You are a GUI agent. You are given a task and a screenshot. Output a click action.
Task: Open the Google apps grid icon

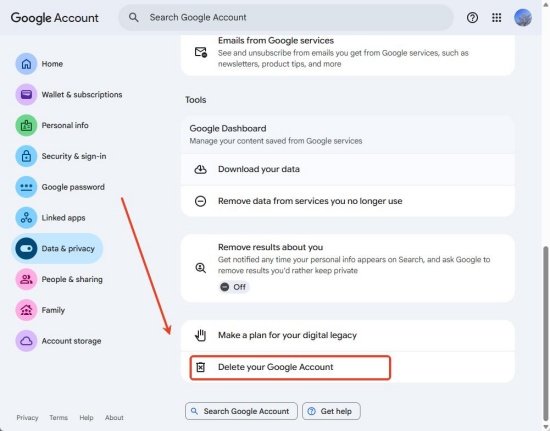(496, 18)
